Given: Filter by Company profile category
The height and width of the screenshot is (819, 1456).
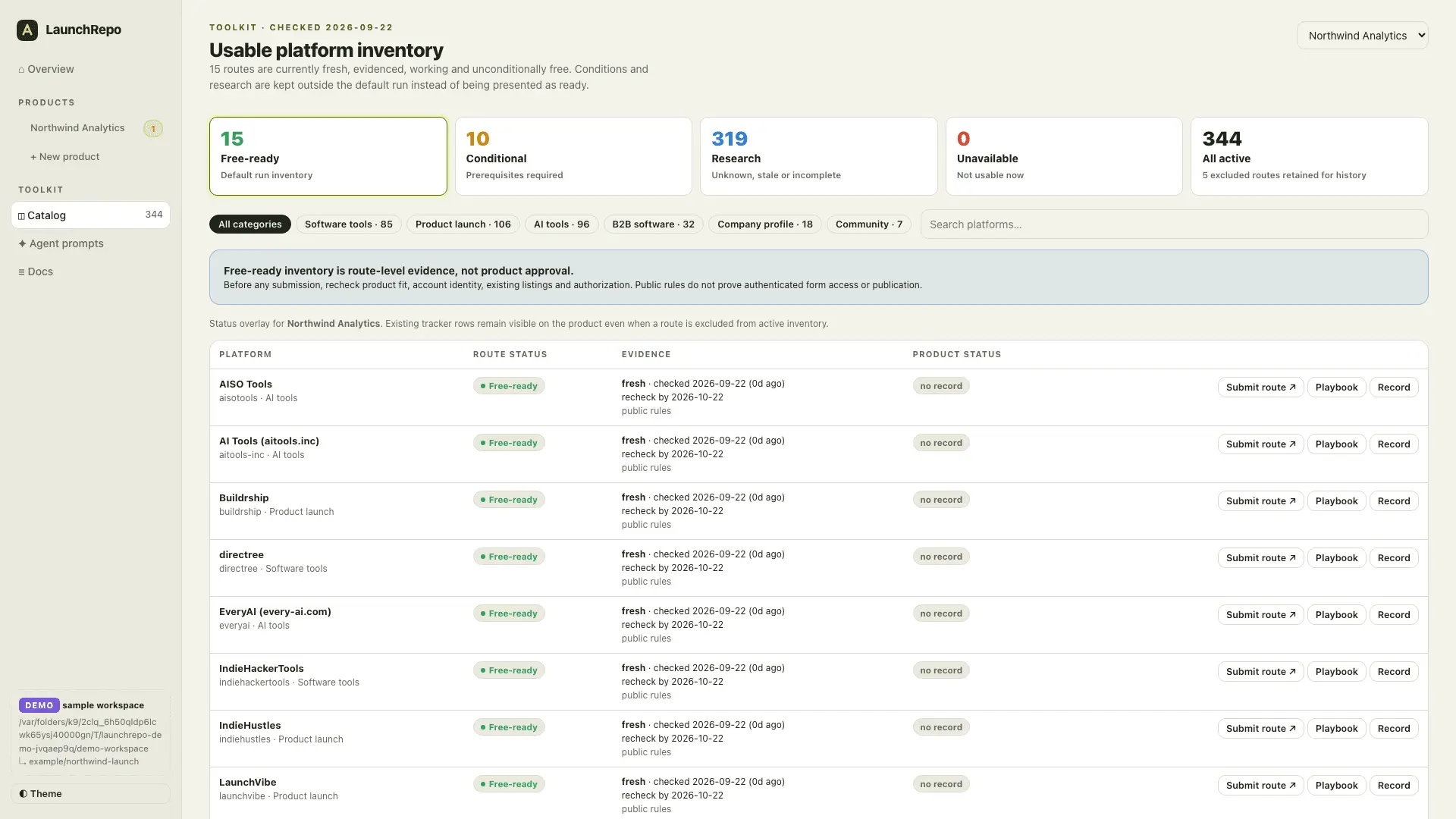Looking at the screenshot, I should coord(764,224).
